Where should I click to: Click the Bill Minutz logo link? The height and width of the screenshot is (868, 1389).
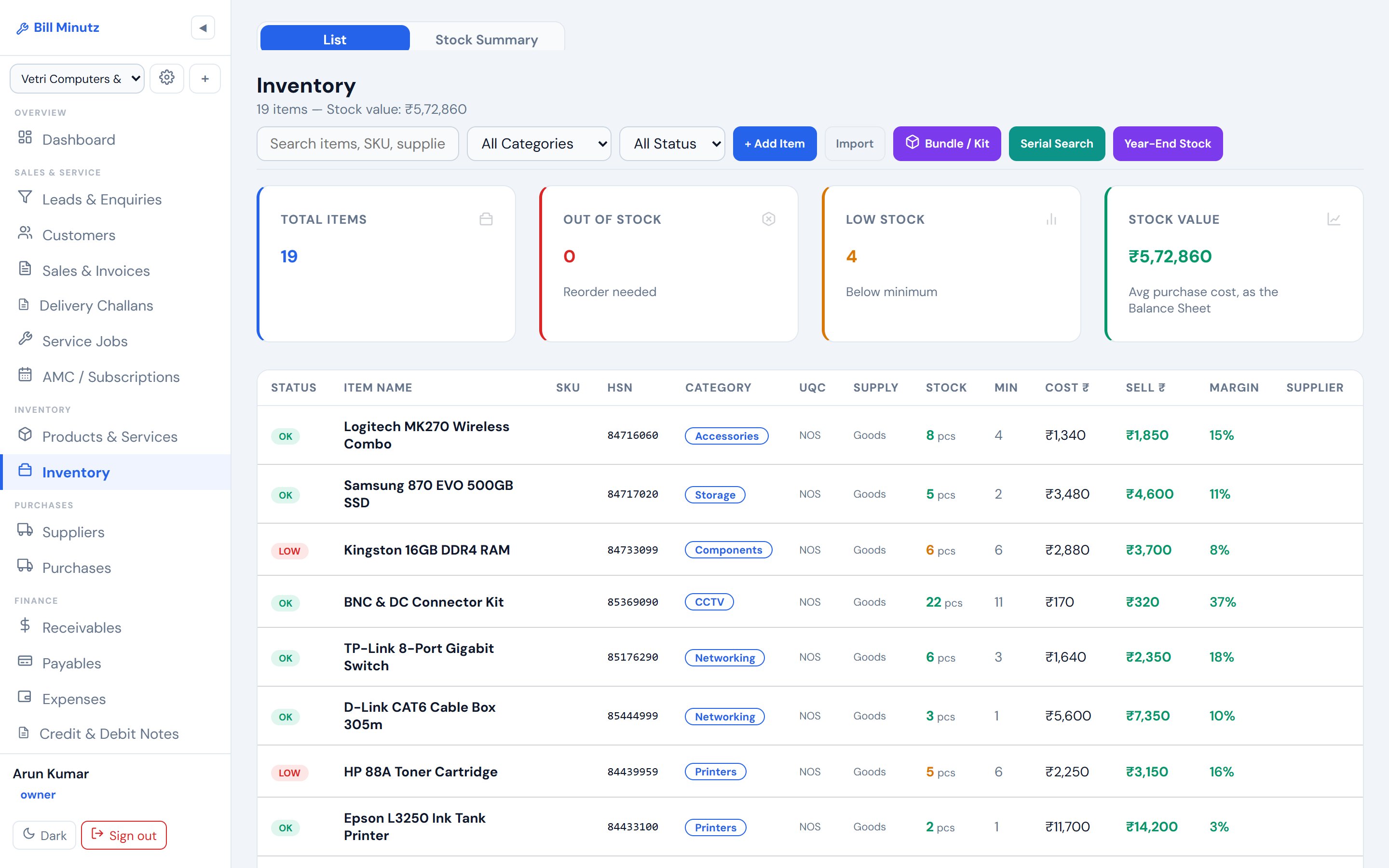(x=58, y=27)
